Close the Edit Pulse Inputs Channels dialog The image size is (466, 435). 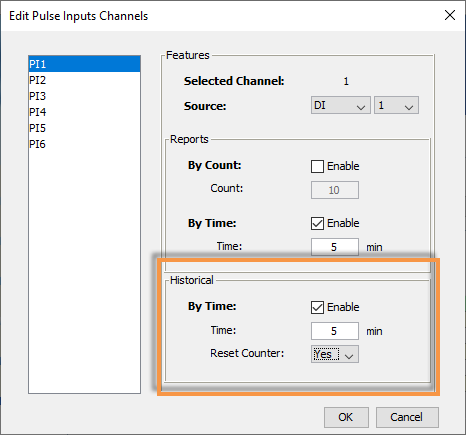(450, 15)
